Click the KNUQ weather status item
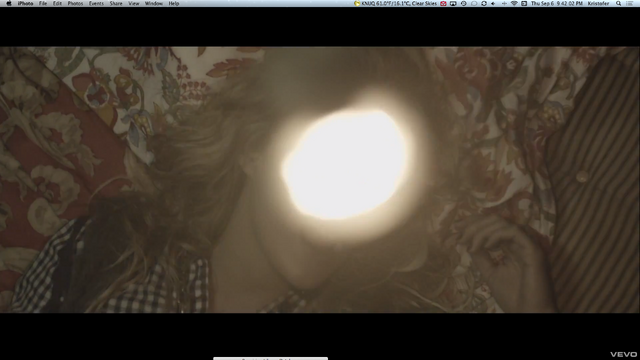 pos(395,3)
